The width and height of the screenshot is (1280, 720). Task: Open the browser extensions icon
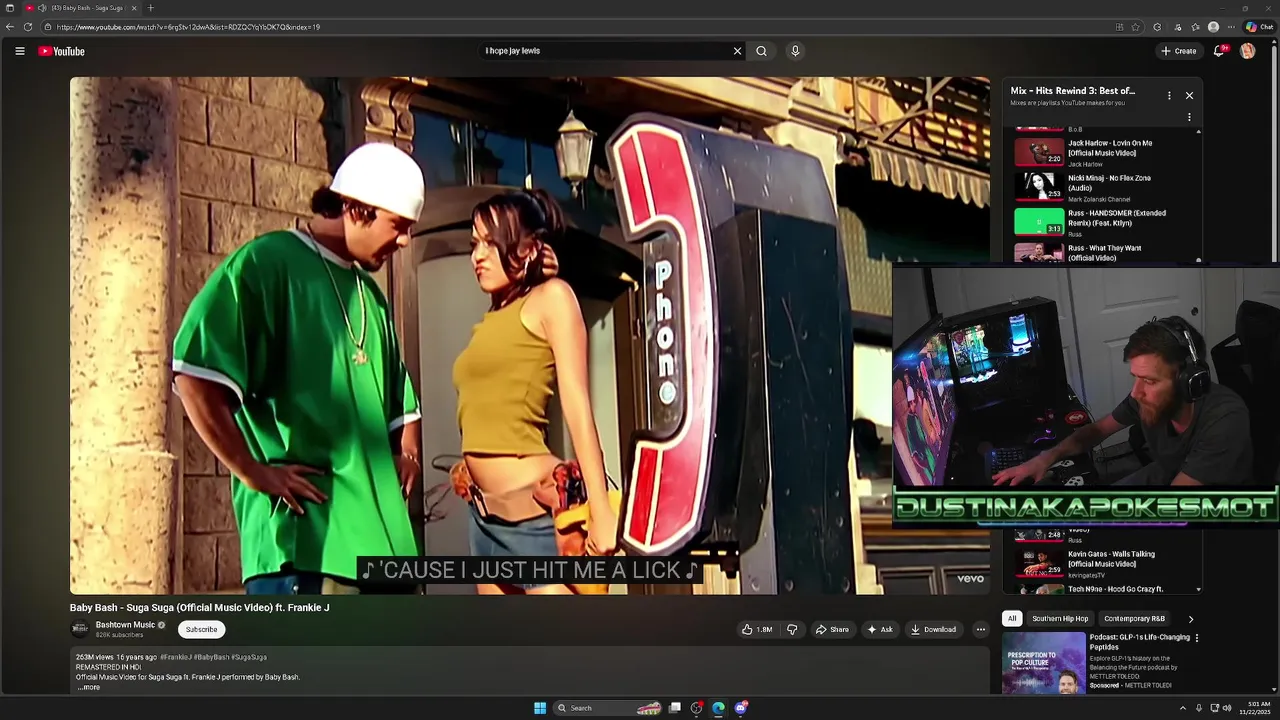[1157, 27]
